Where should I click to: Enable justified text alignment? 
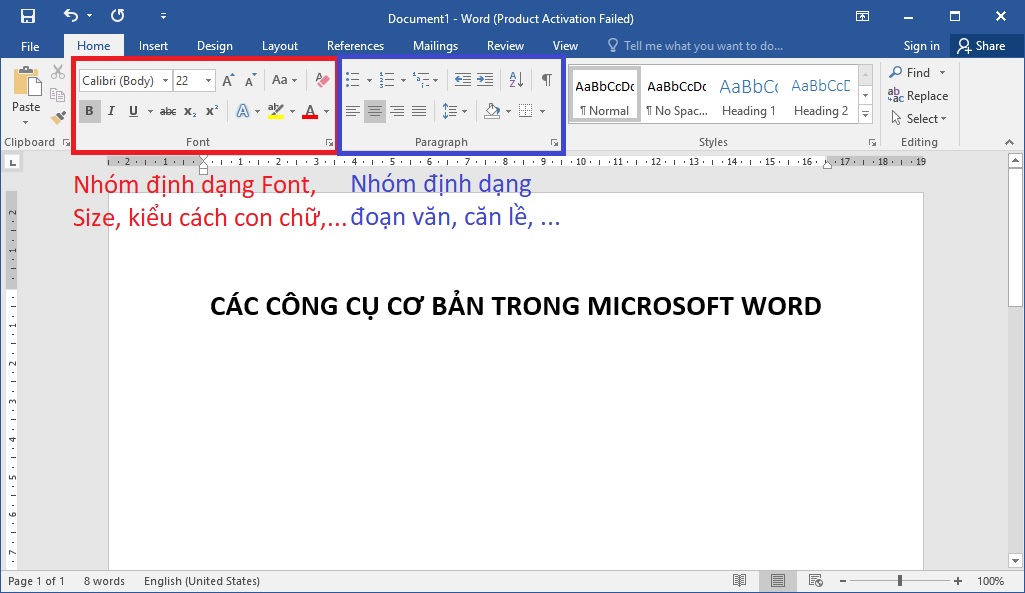[418, 111]
